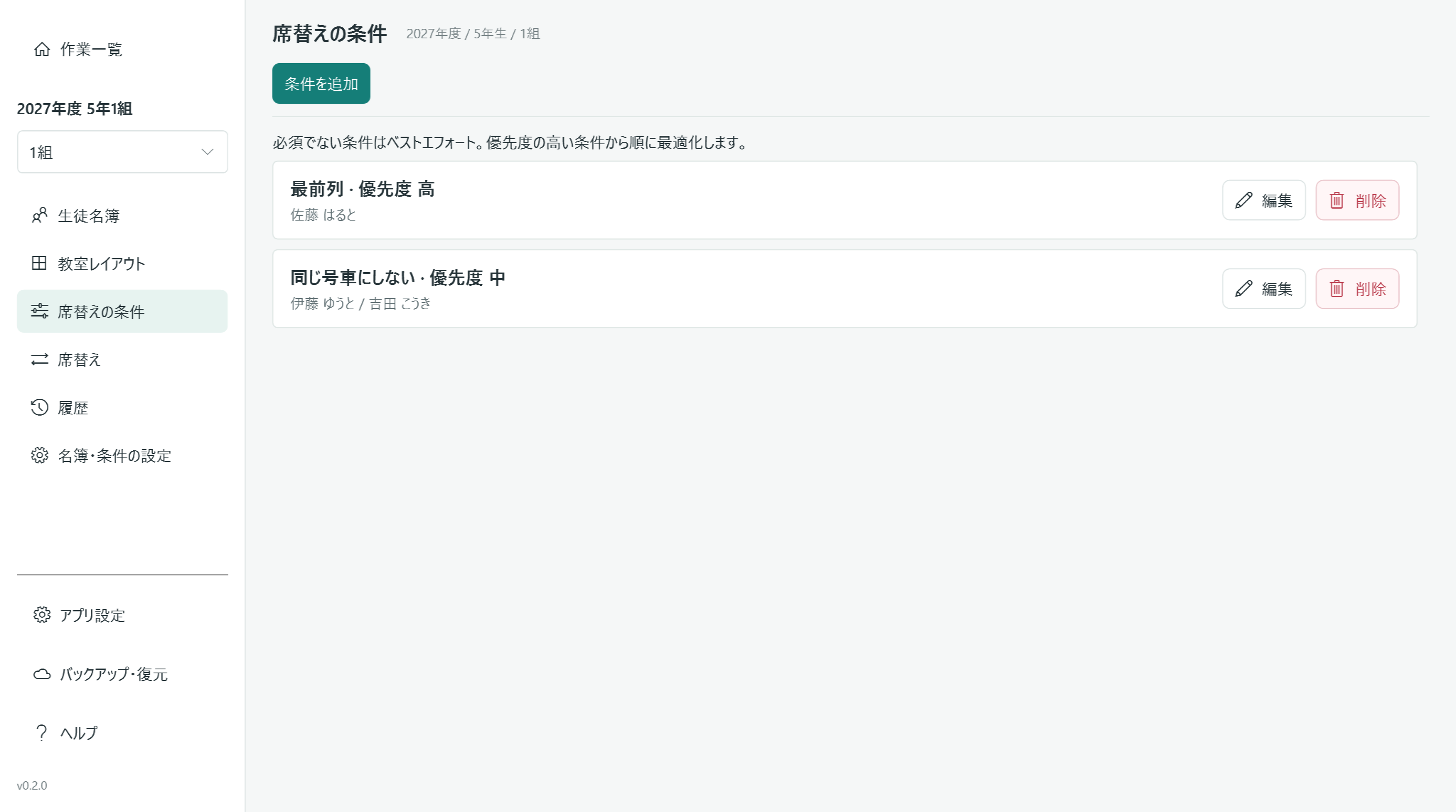Image resolution: width=1456 pixels, height=812 pixels.
Task: Open バックアップ・復元 label
Action: click(114, 674)
